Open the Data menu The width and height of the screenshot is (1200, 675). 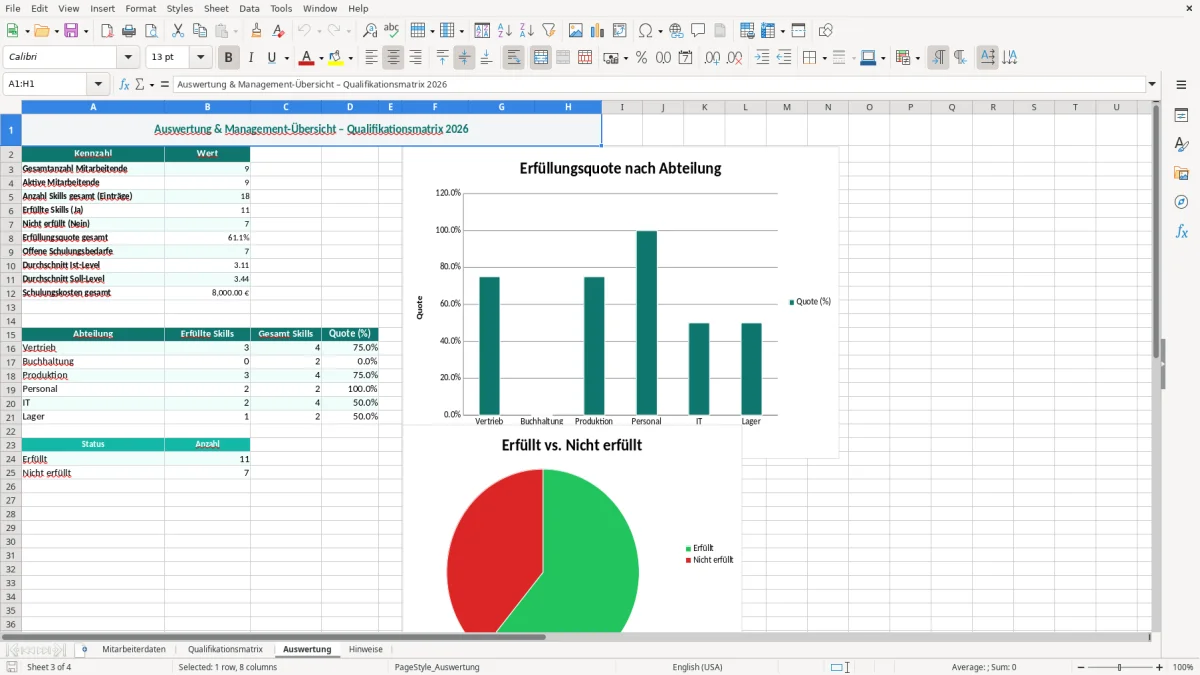(249, 8)
